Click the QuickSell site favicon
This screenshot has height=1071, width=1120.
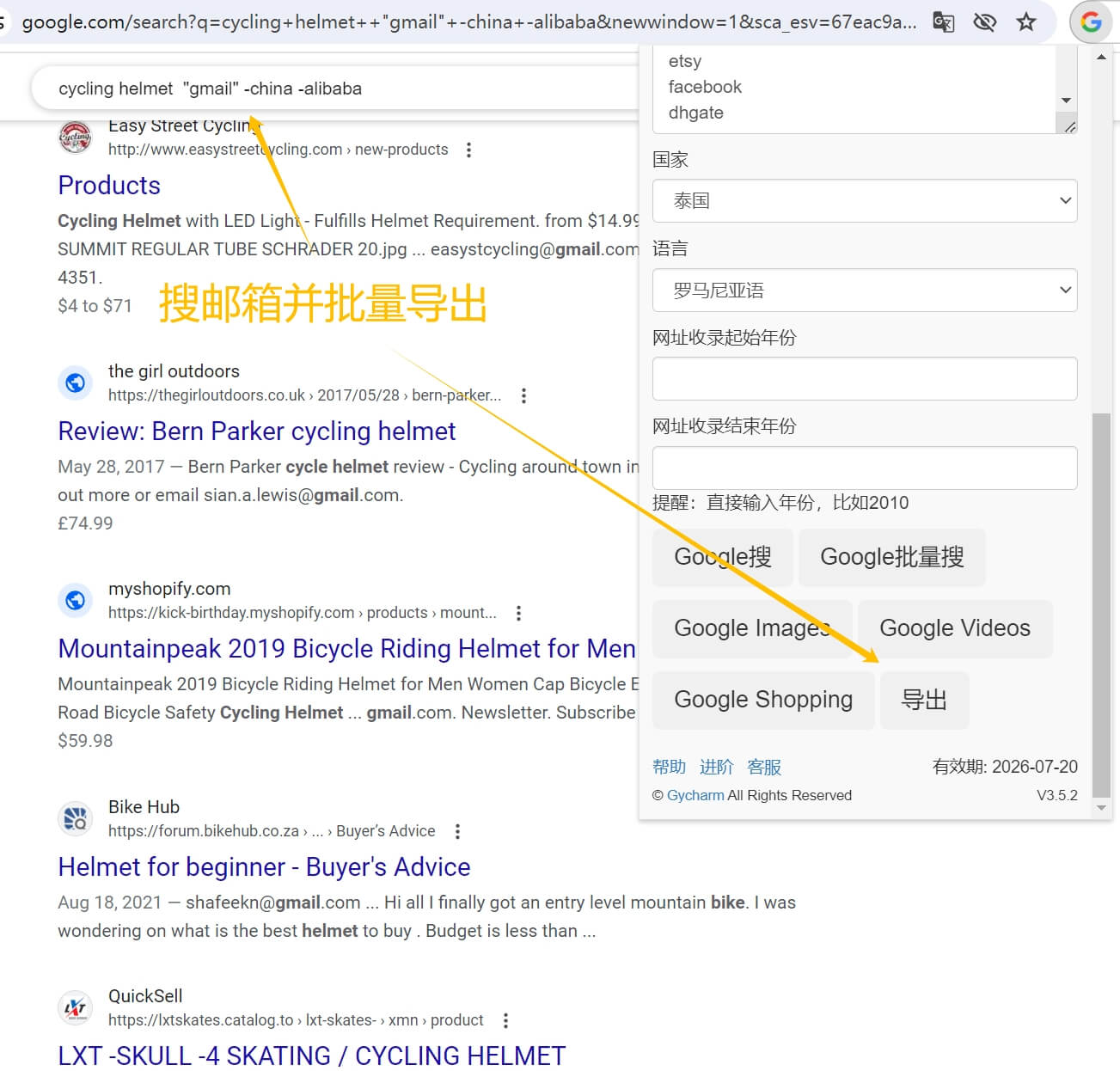[x=75, y=1007]
